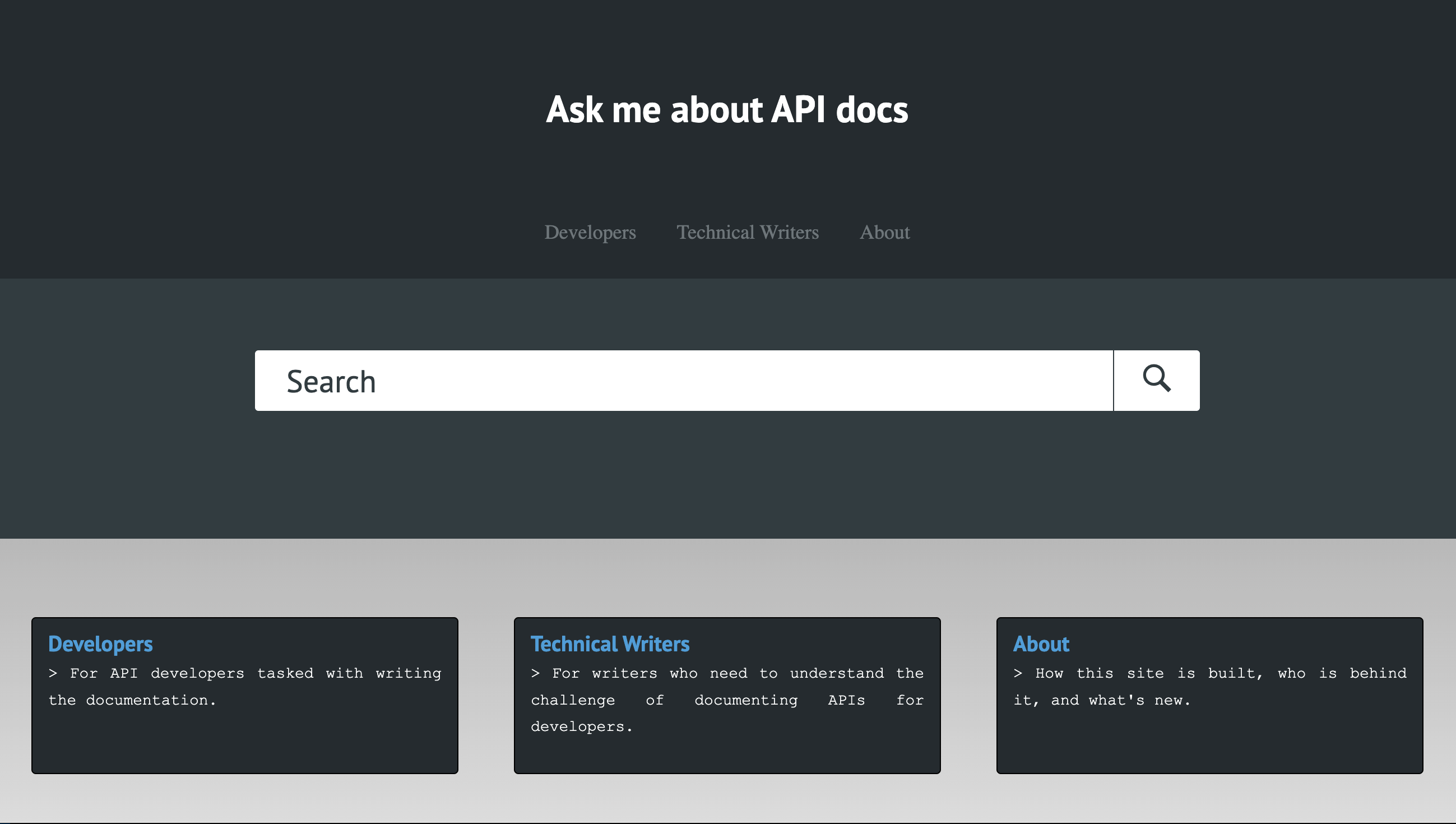Open the Technical Writers nav menu item
Viewport: 1456px width, 824px height.
748,232
